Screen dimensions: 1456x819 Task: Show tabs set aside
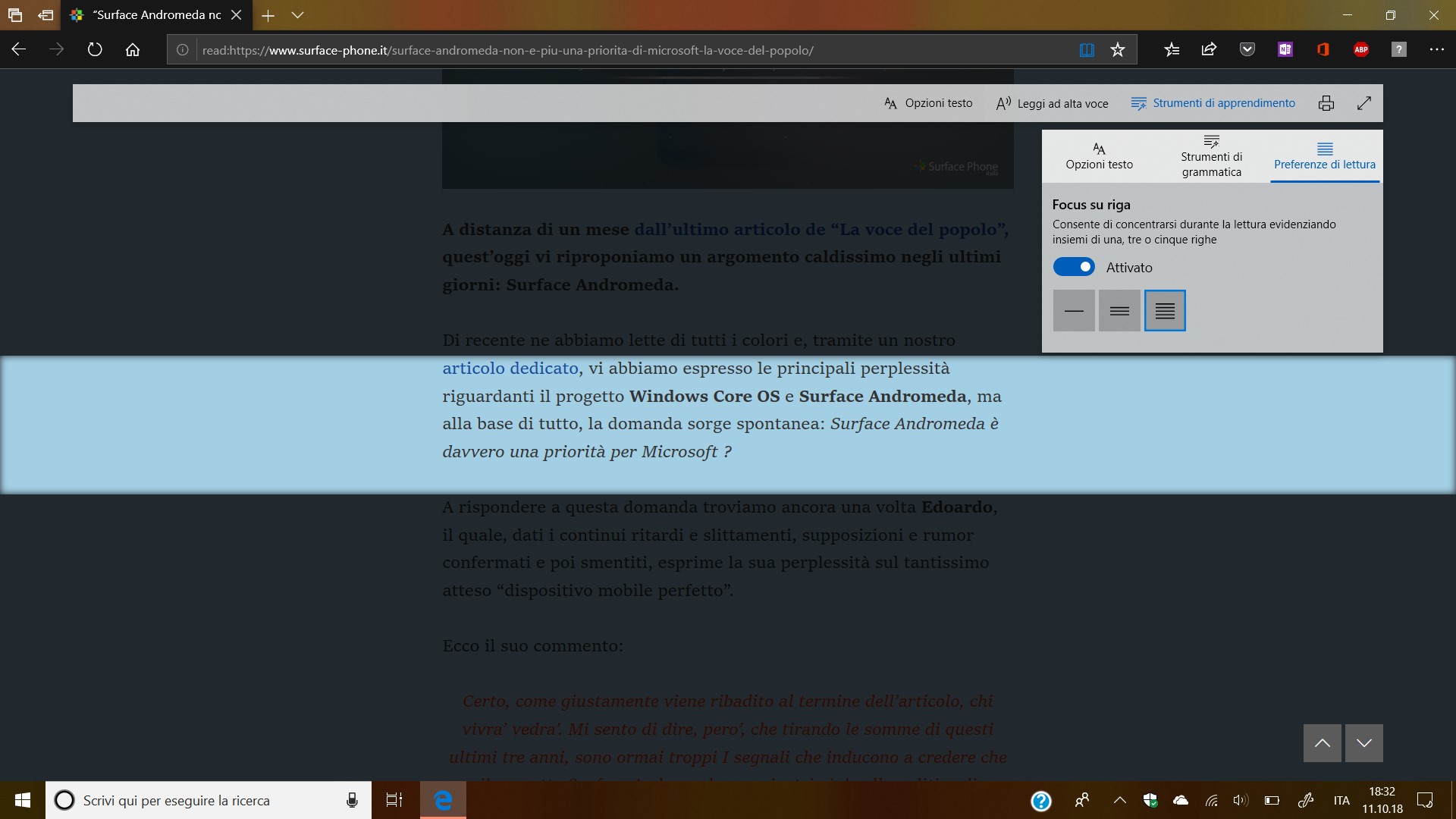pos(15,15)
